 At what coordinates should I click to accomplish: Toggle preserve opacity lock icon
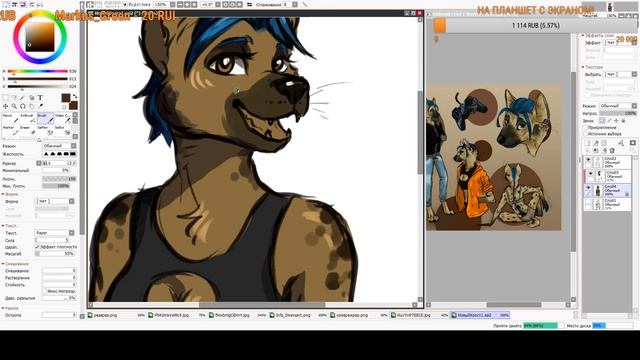602,121
